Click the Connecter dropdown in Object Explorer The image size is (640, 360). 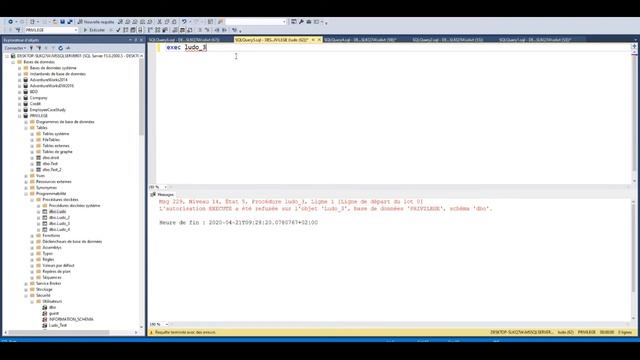[15, 48]
